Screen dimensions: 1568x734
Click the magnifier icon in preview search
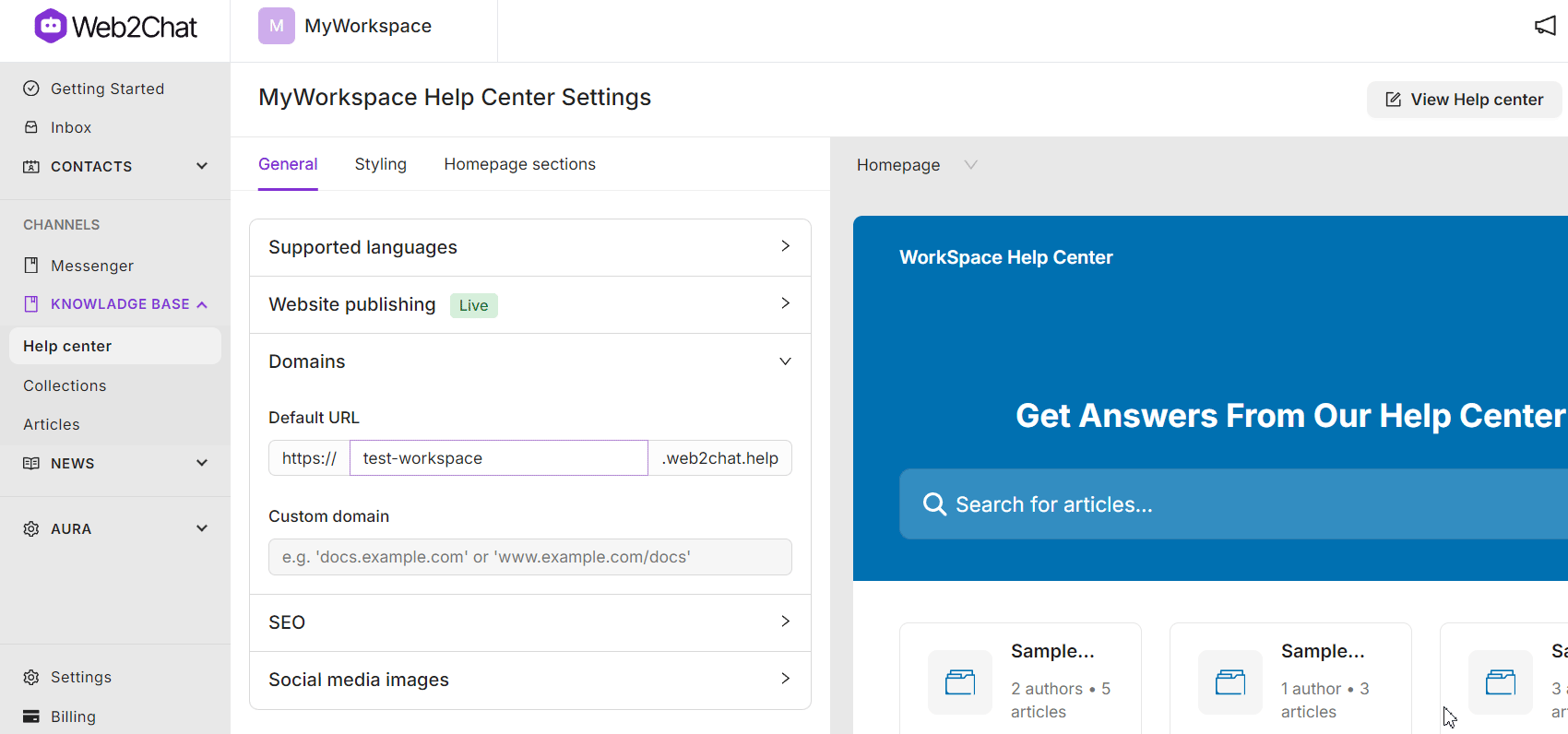click(x=934, y=503)
